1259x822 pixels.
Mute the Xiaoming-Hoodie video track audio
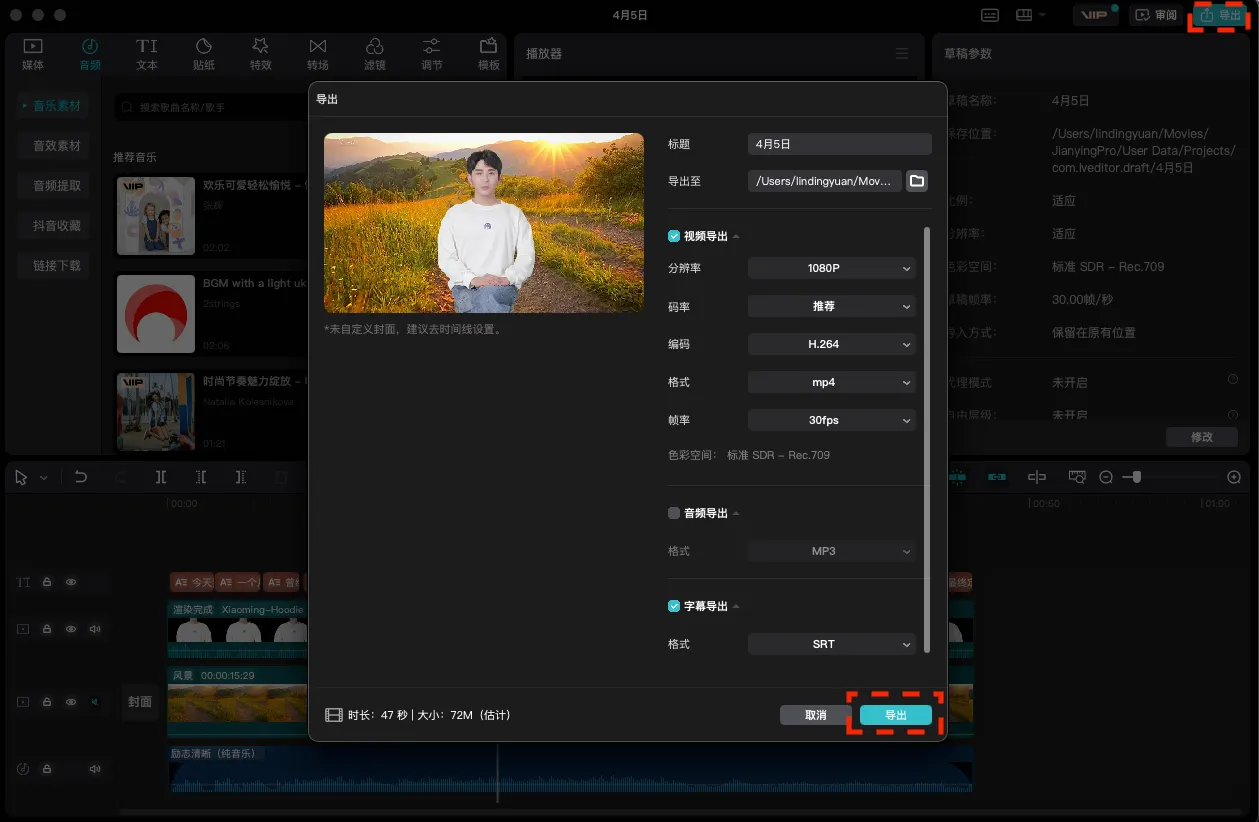[x=95, y=629]
